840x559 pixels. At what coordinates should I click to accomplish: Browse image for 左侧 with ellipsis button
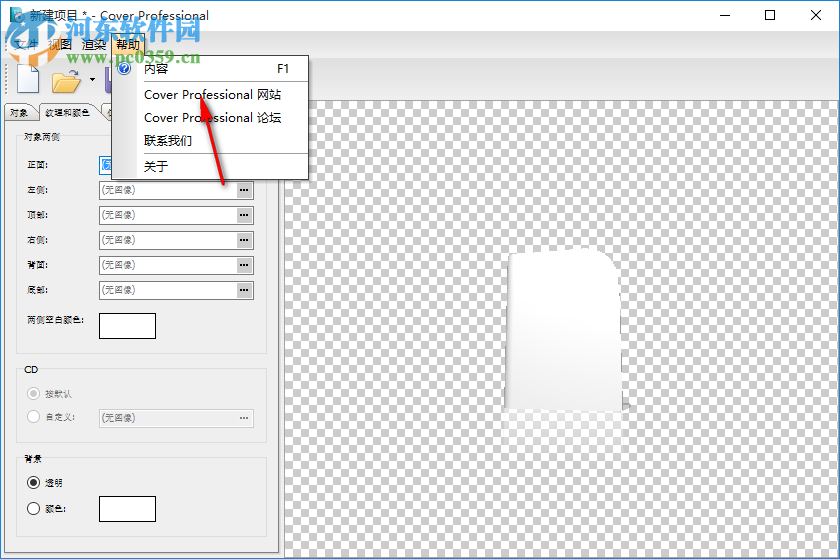click(244, 190)
